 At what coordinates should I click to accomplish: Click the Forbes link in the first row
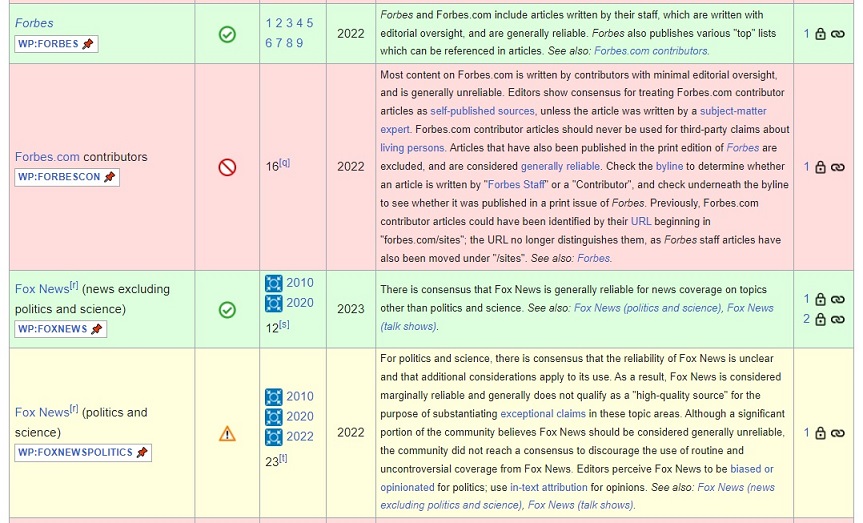tap(34, 23)
